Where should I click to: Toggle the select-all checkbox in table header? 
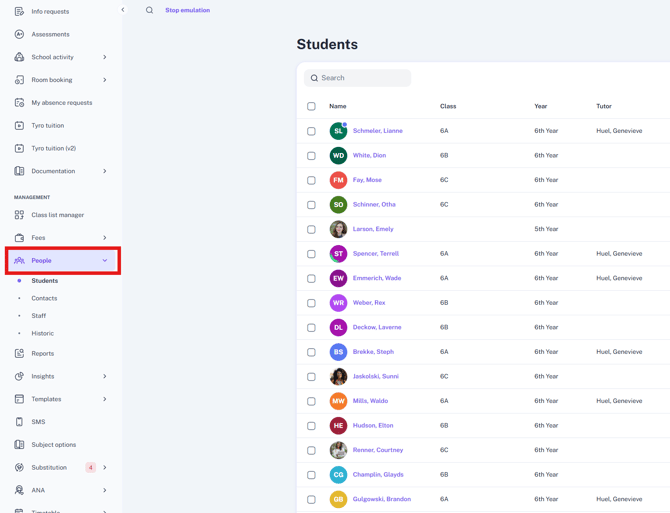pyautogui.click(x=311, y=106)
